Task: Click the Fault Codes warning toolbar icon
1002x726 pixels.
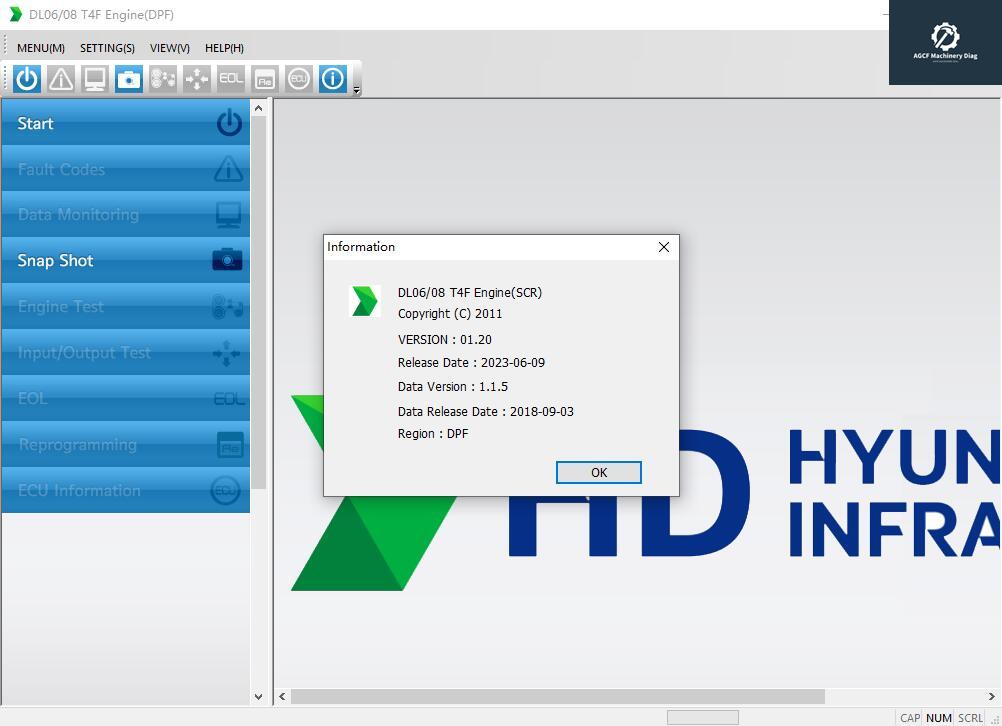Action: pyautogui.click(x=61, y=79)
